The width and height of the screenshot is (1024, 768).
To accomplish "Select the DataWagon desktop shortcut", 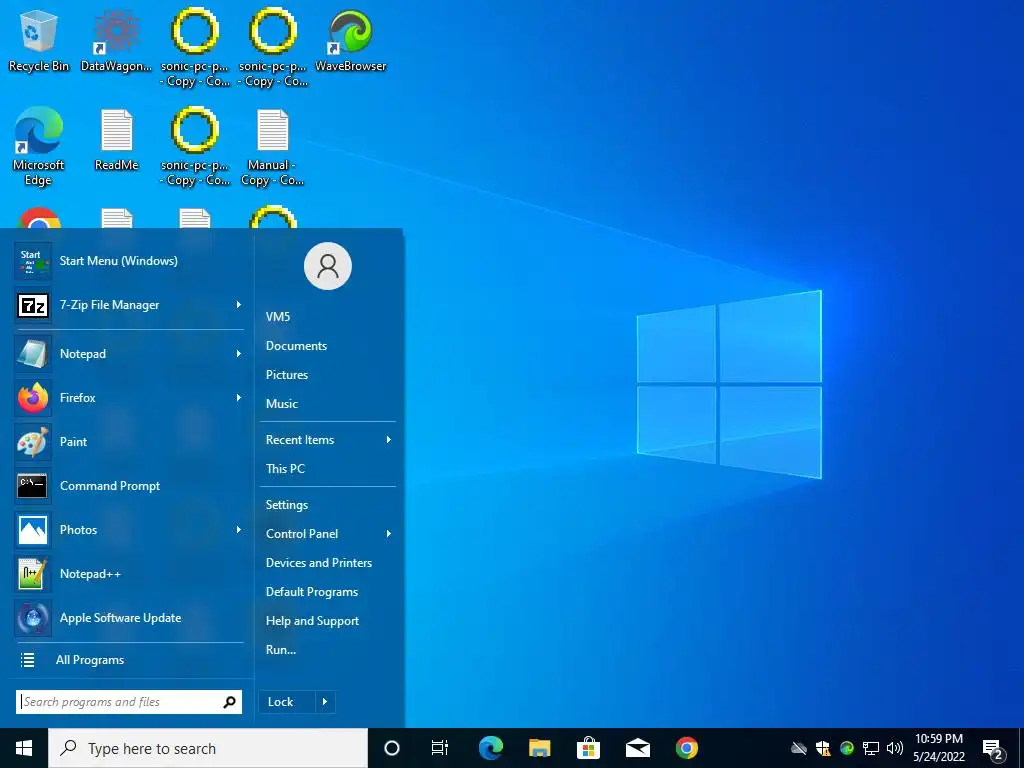I will [116, 40].
